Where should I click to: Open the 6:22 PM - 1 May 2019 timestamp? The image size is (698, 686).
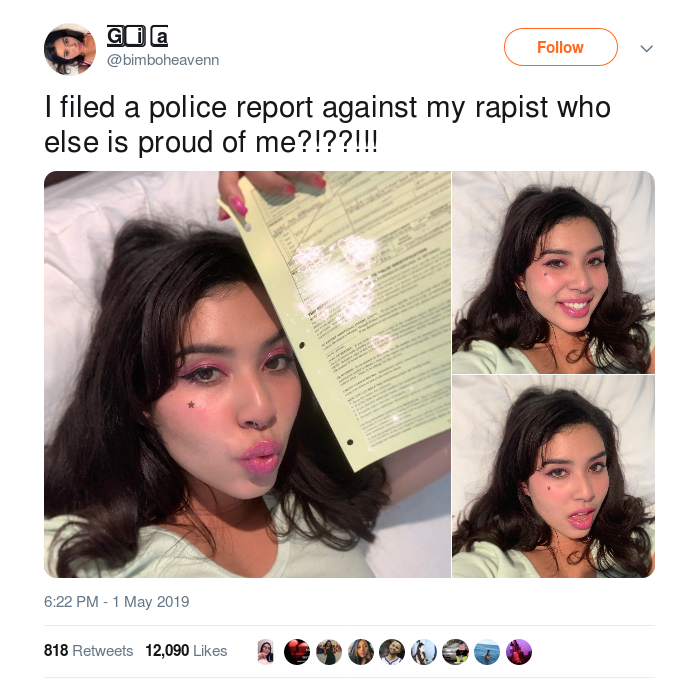click(117, 602)
